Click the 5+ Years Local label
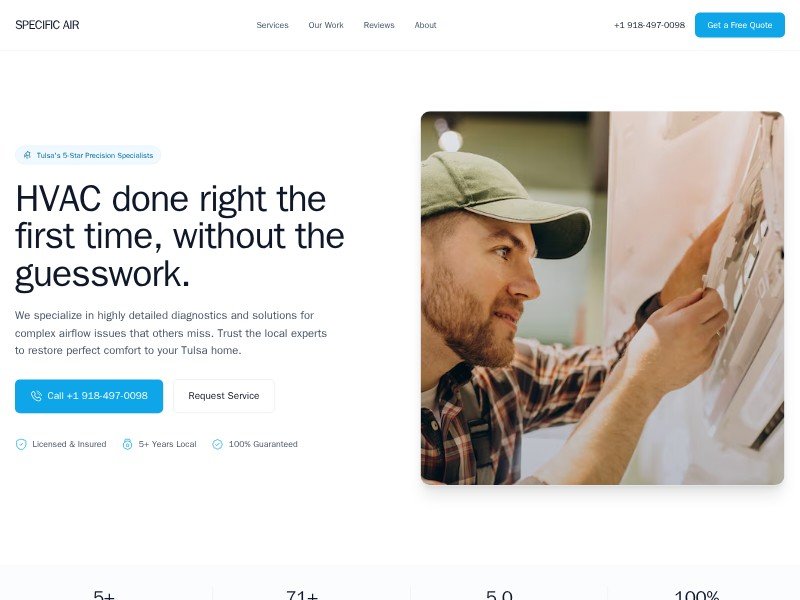Image resolution: width=800 pixels, height=600 pixels. [167, 444]
